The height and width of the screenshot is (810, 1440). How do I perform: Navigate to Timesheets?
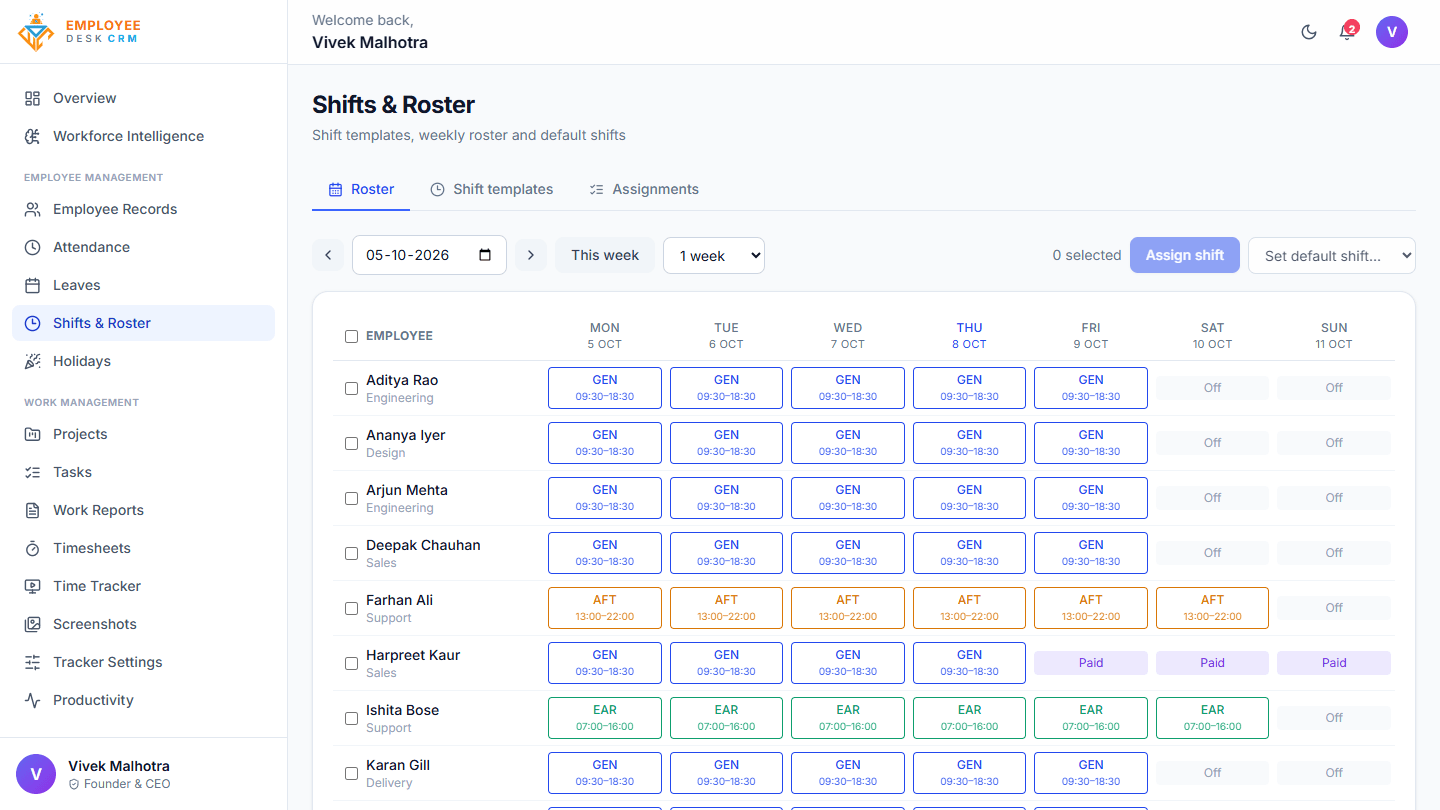[143, 548]
